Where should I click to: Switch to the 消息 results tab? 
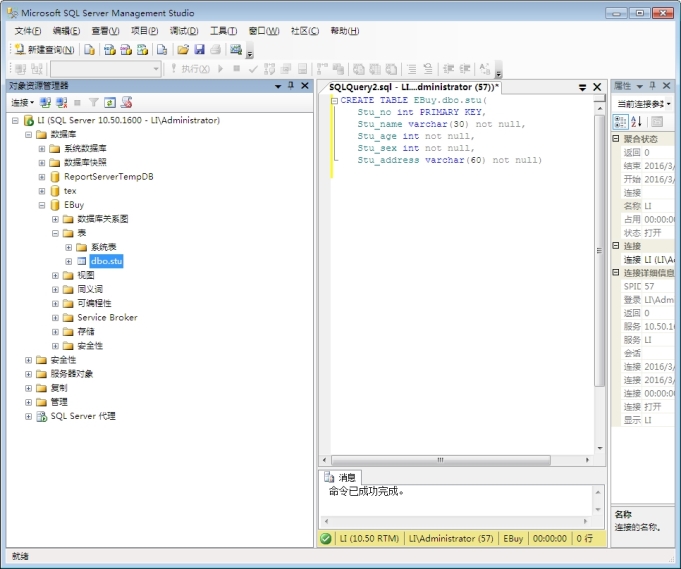pos(340,478)
